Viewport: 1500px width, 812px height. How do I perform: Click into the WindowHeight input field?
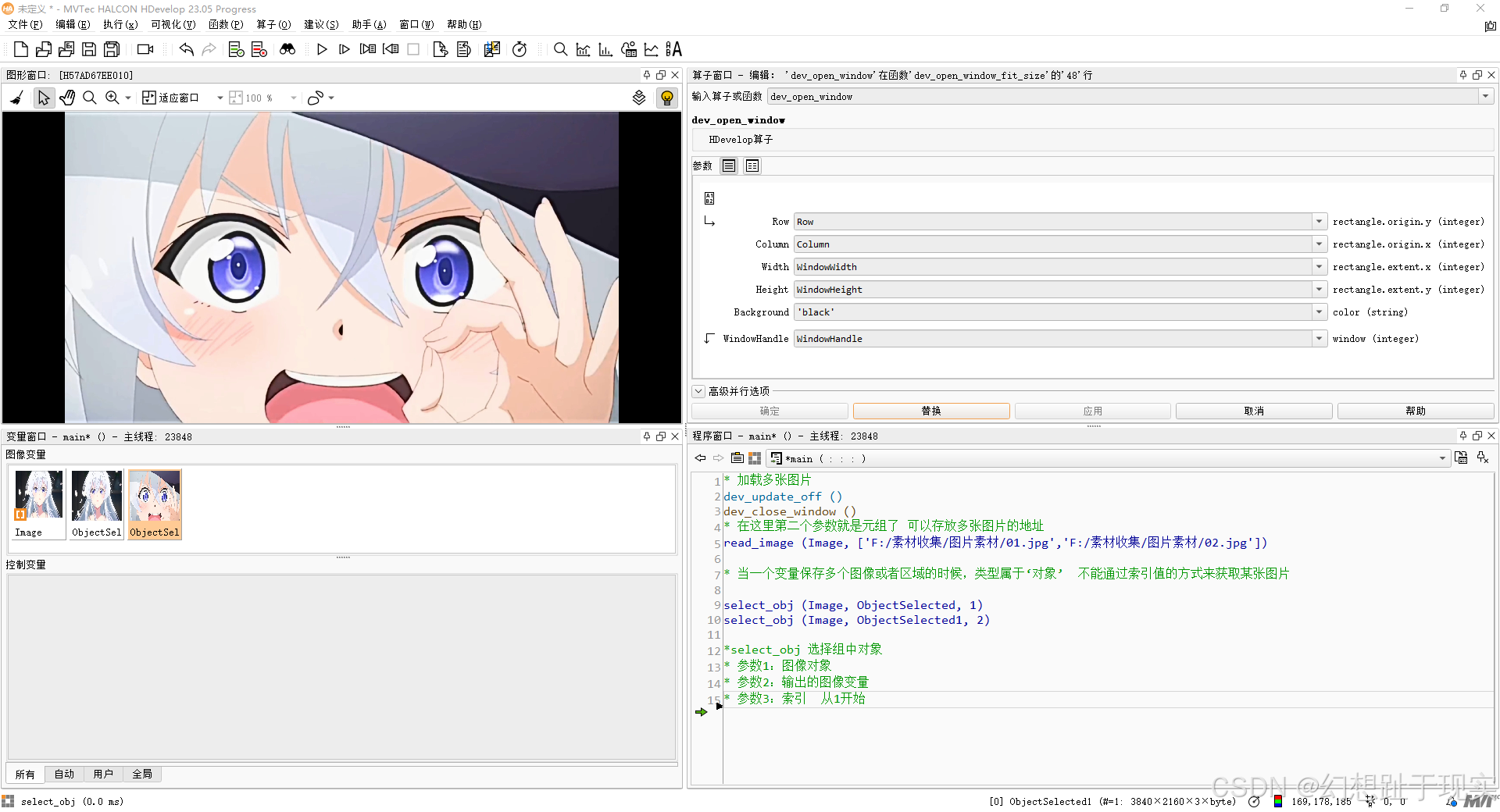[1053, 290]
